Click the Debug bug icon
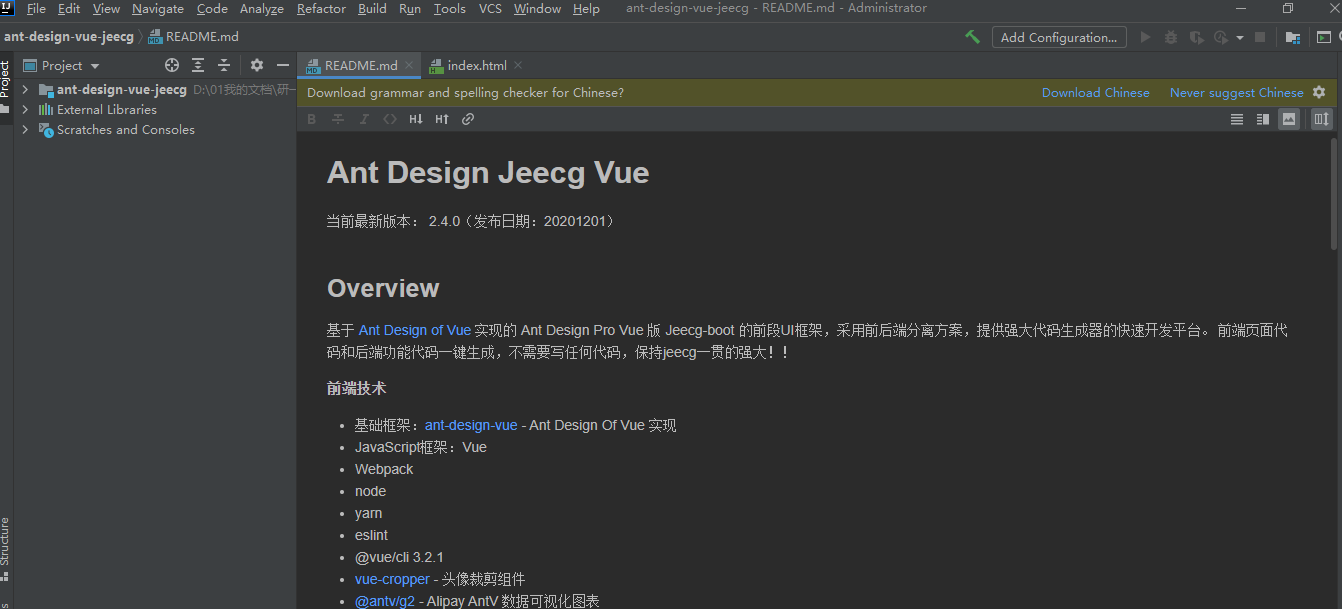The width and height of the screenshot is (1342, 609). tap(1171, 37)
